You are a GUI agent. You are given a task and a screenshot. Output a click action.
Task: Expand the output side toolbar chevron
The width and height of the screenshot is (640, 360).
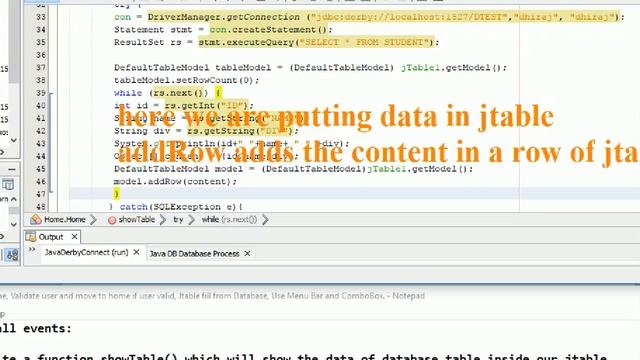pyautogui.click(x=32, y=249)
